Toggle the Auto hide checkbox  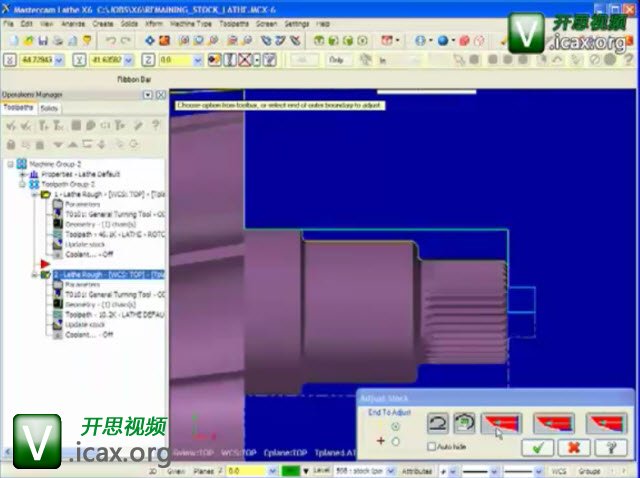431,447
